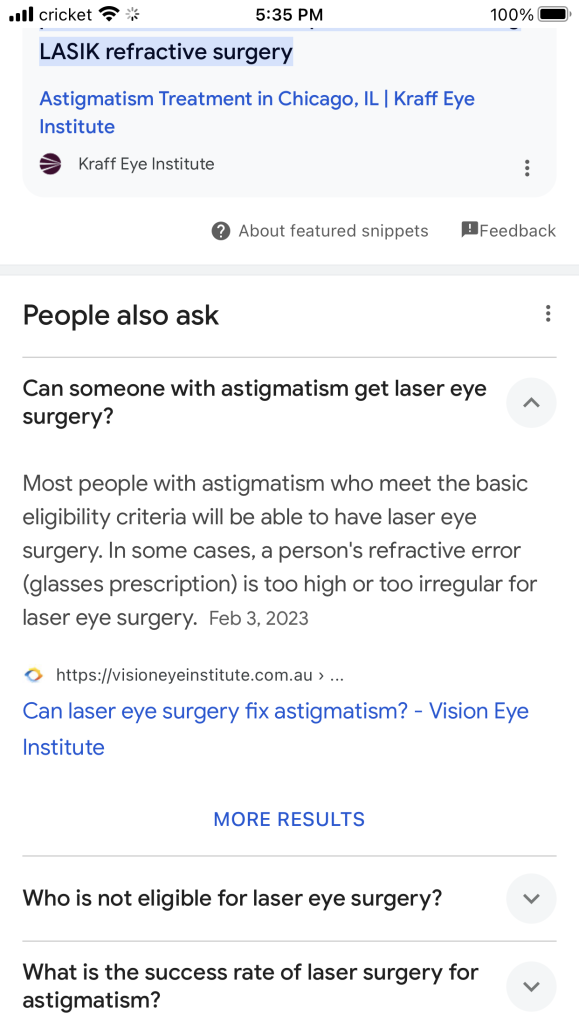Tap the 5:35 PM clock in the status bar

(x=289, y=14)
